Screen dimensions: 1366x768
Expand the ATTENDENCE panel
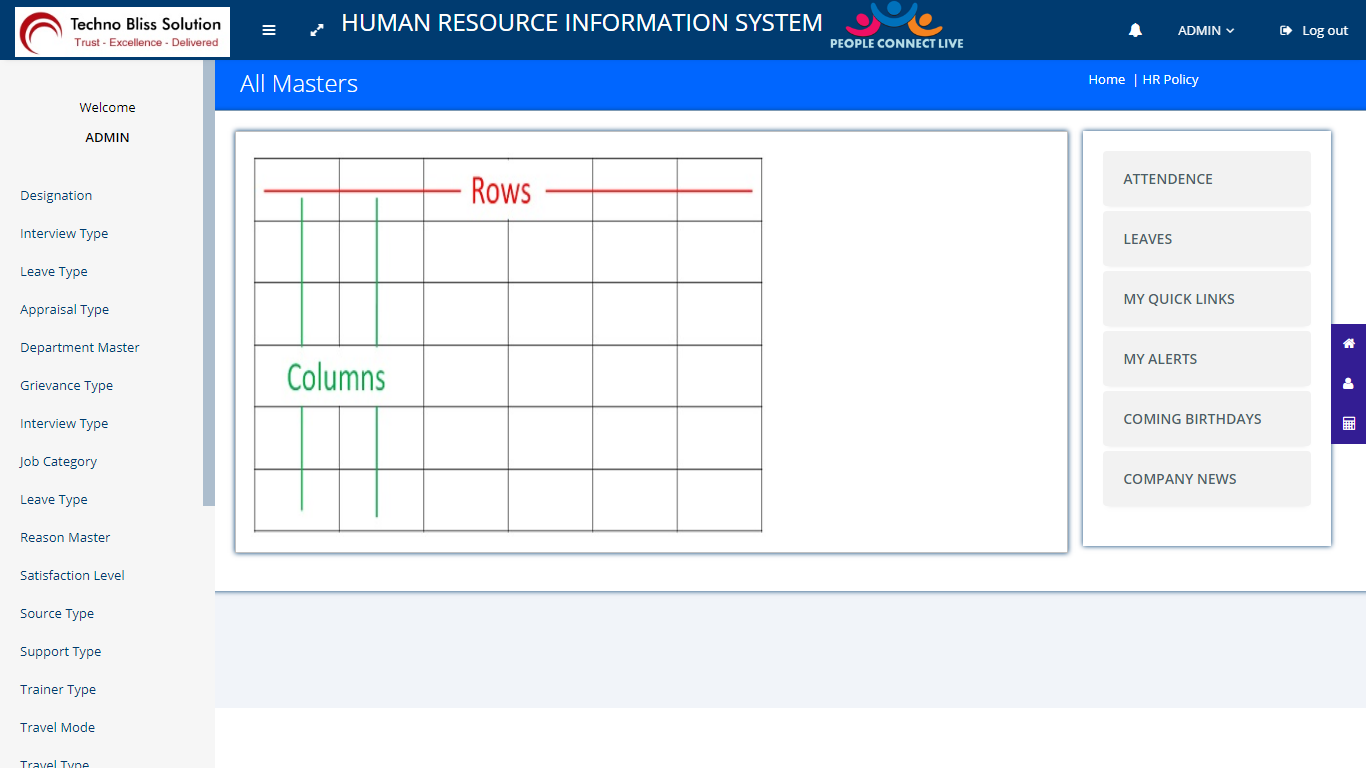coord(1206,179)
